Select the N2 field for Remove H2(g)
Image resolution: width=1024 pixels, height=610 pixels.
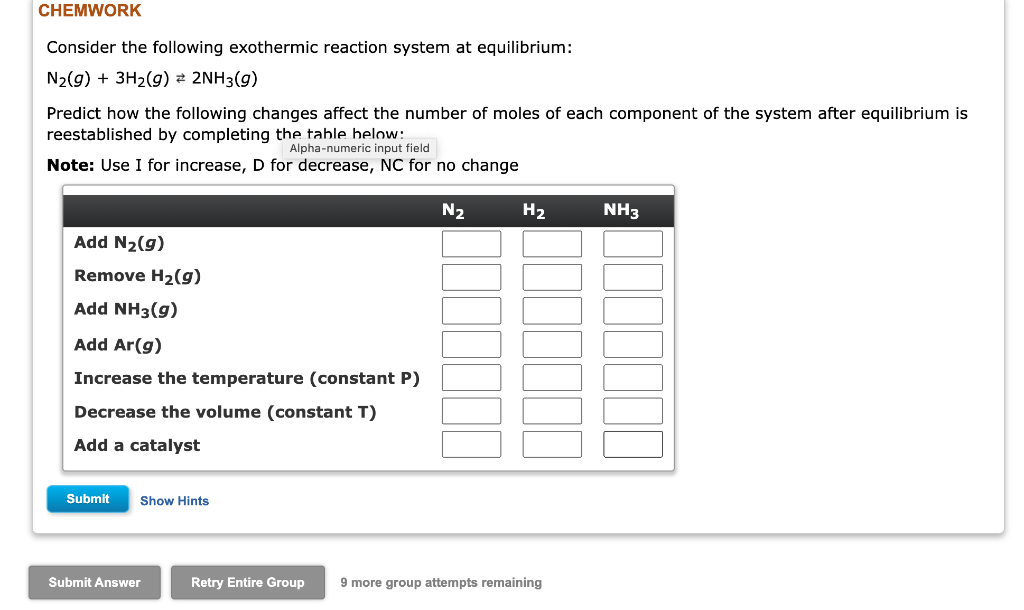471,277
